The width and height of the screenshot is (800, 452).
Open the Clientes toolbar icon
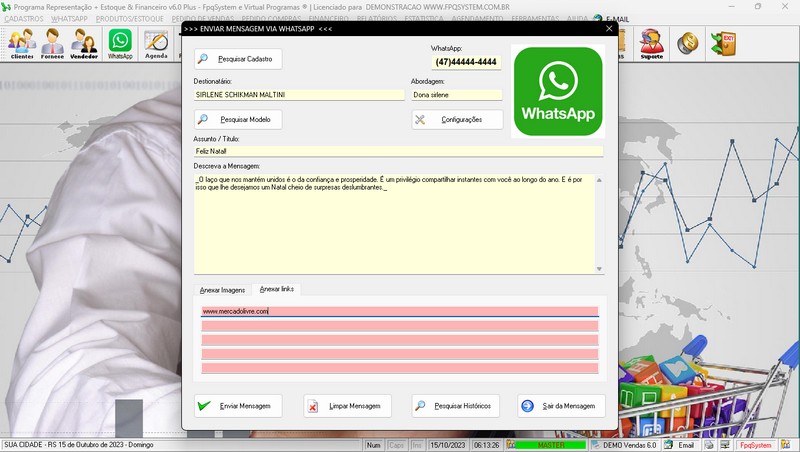[x=22, y=44]
